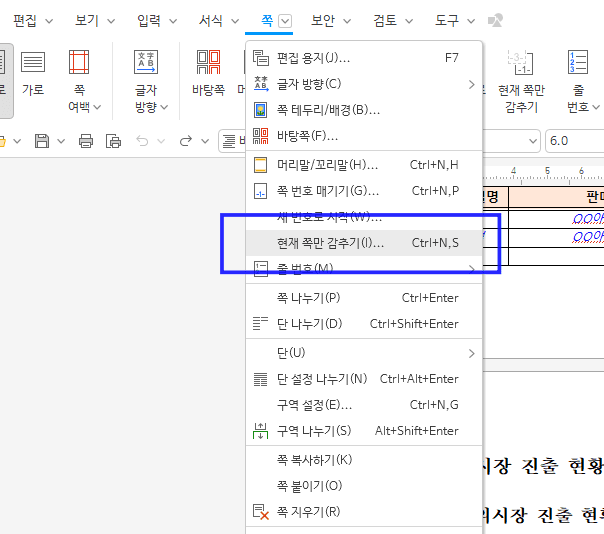This screenshot has width=604, height=534.
Task: Click the save icon in toolbar
Action: click(42, 141)
